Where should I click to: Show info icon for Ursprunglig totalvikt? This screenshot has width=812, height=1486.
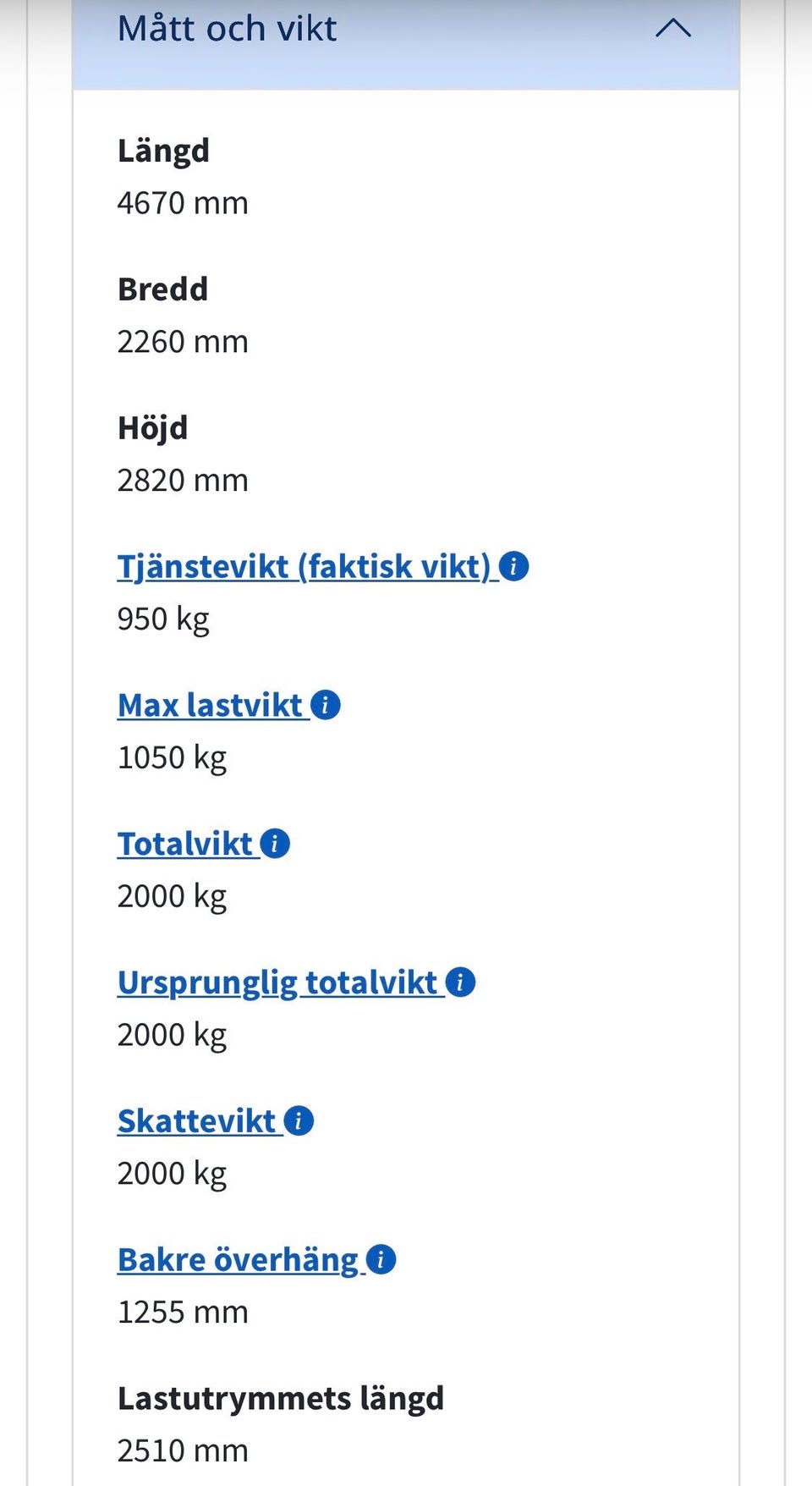coord(460,982)
